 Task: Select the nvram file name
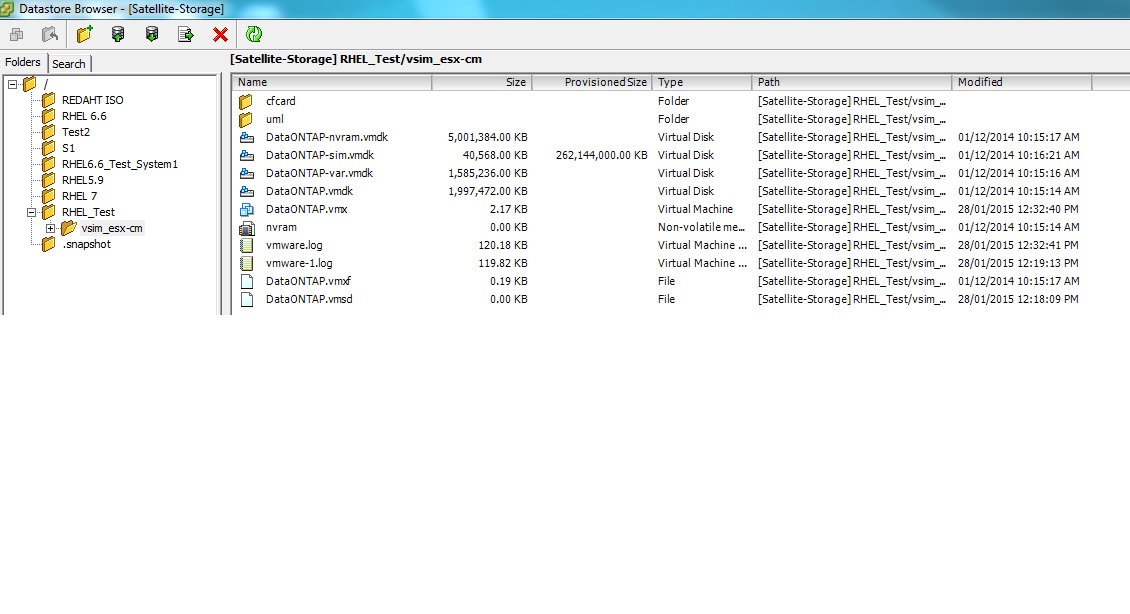[x=281, y=227]
